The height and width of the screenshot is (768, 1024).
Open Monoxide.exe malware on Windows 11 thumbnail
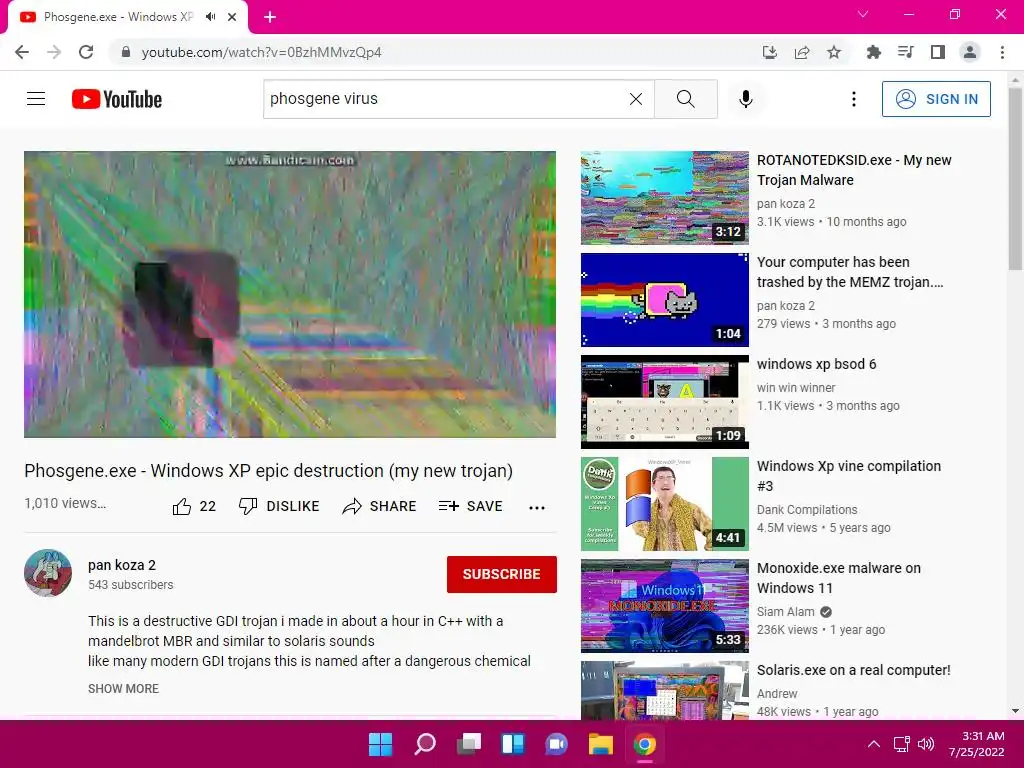664,605
